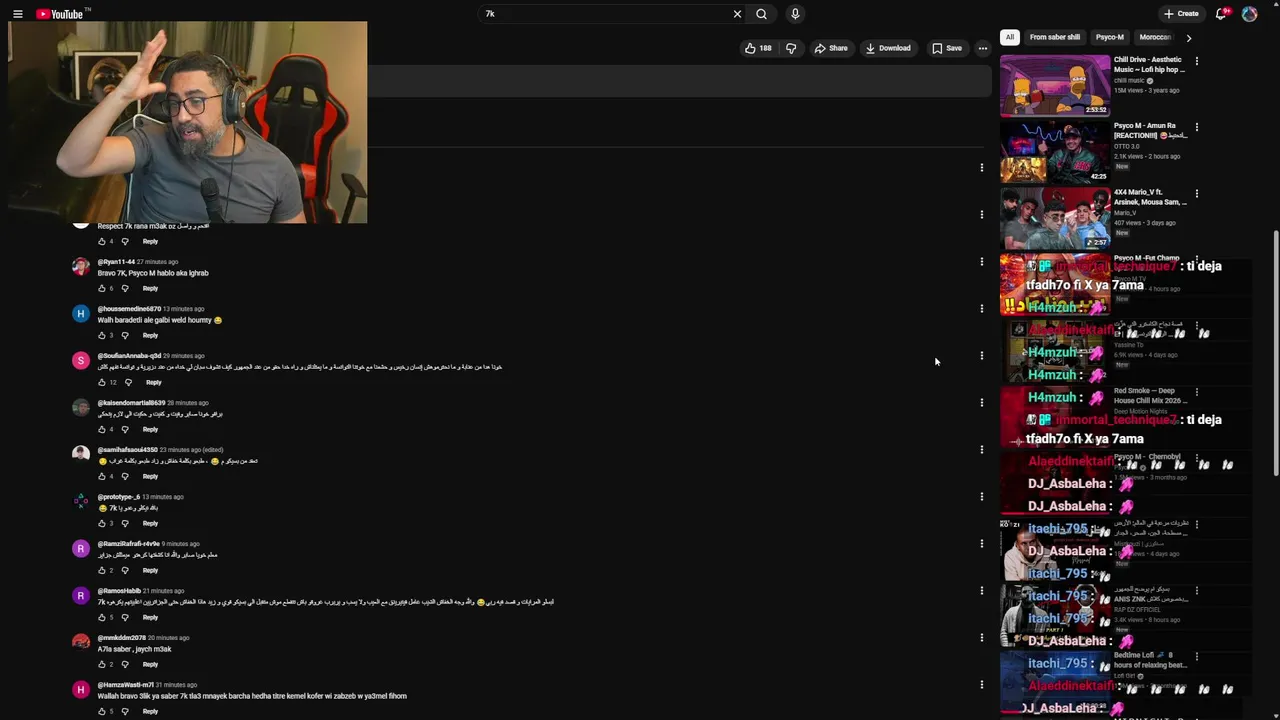This screenshot has width=1280, height=720.
Task: Save the video to a playlist
Action: 946,48
